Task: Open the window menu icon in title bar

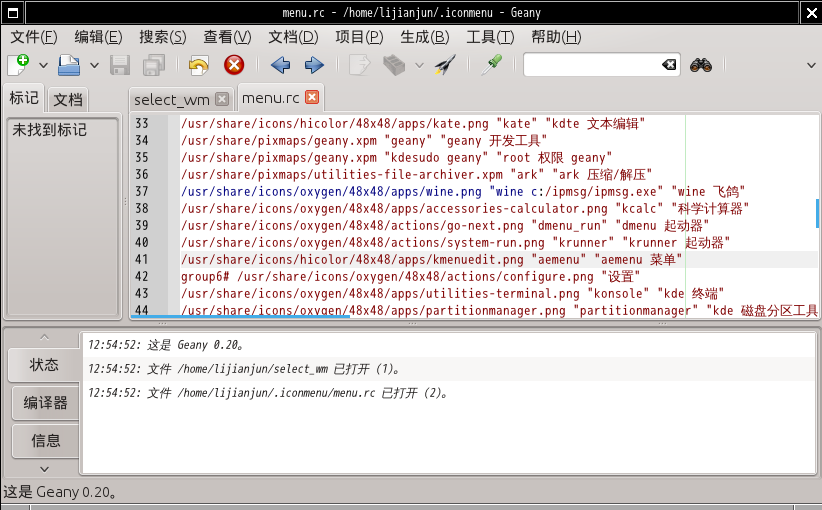Action: [13, 13]
